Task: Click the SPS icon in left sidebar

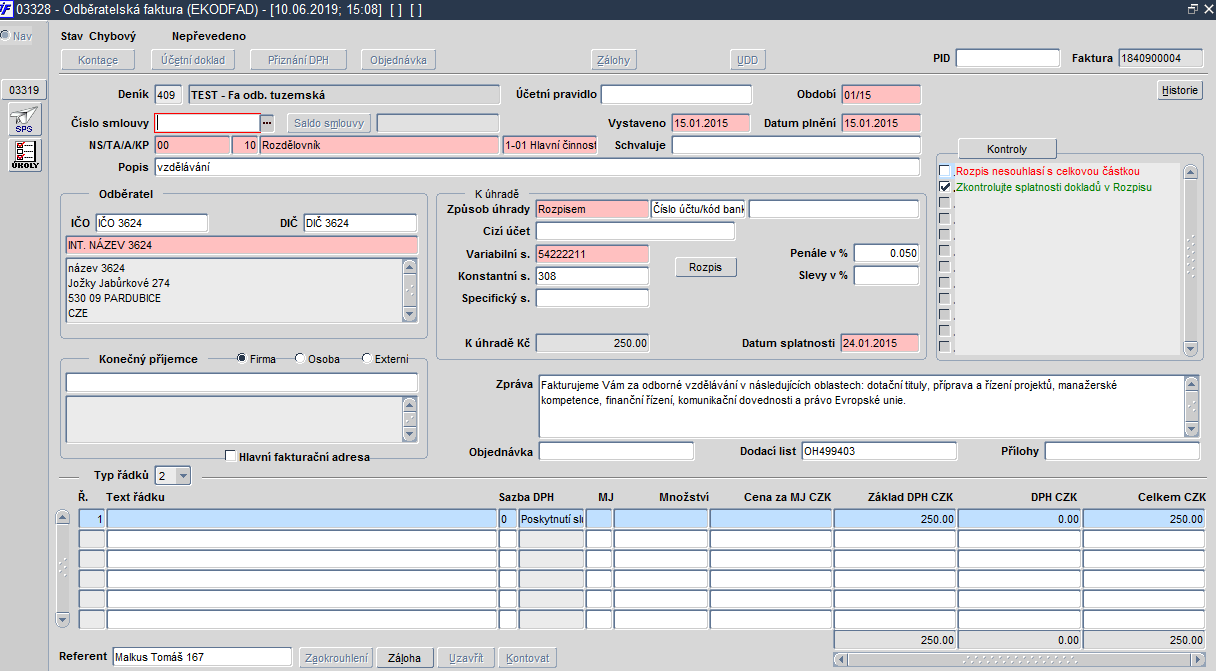Action: point(24,120)
